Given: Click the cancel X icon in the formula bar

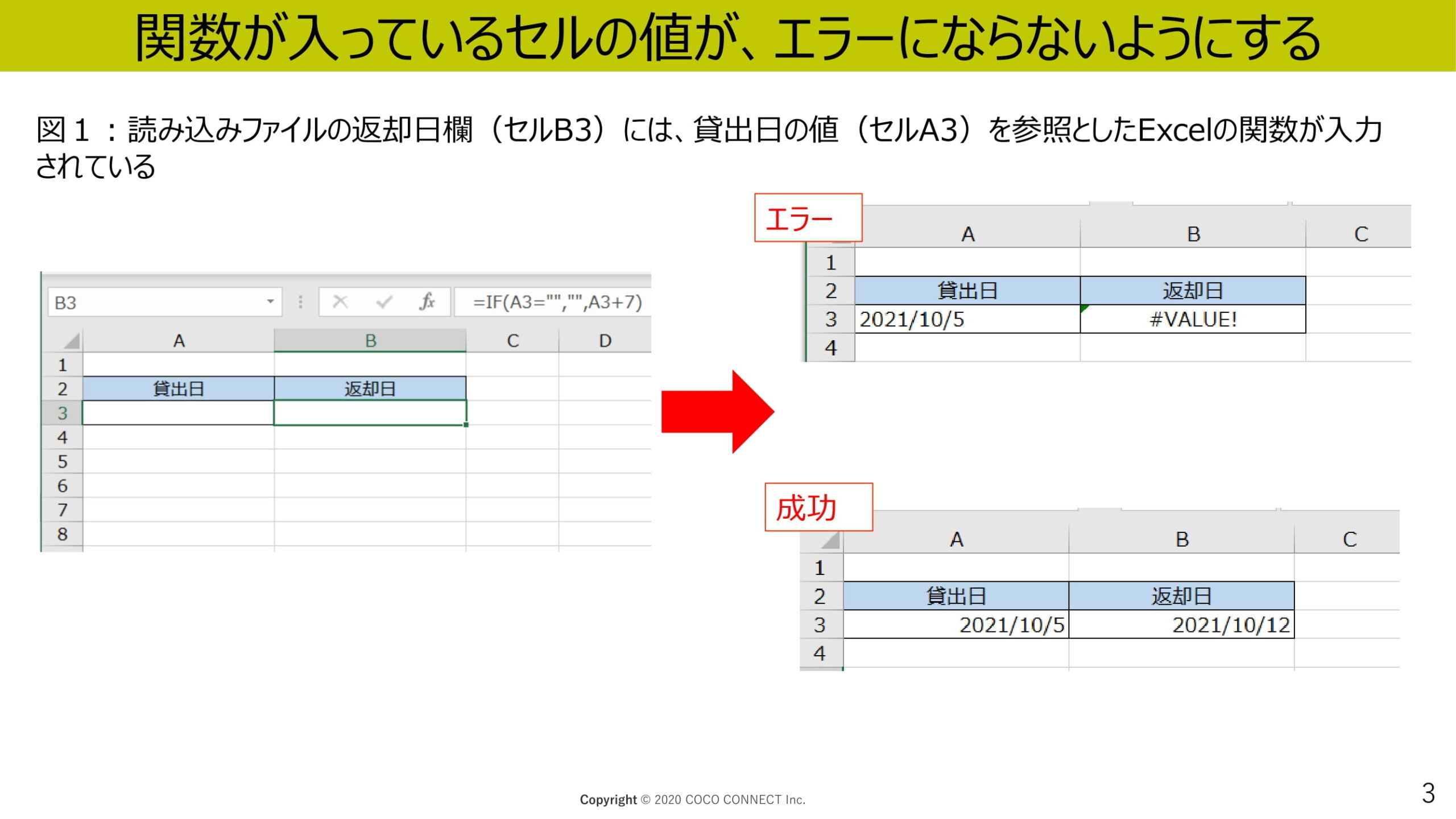Looking at the screenshot, I should click(x=340, y=301).
